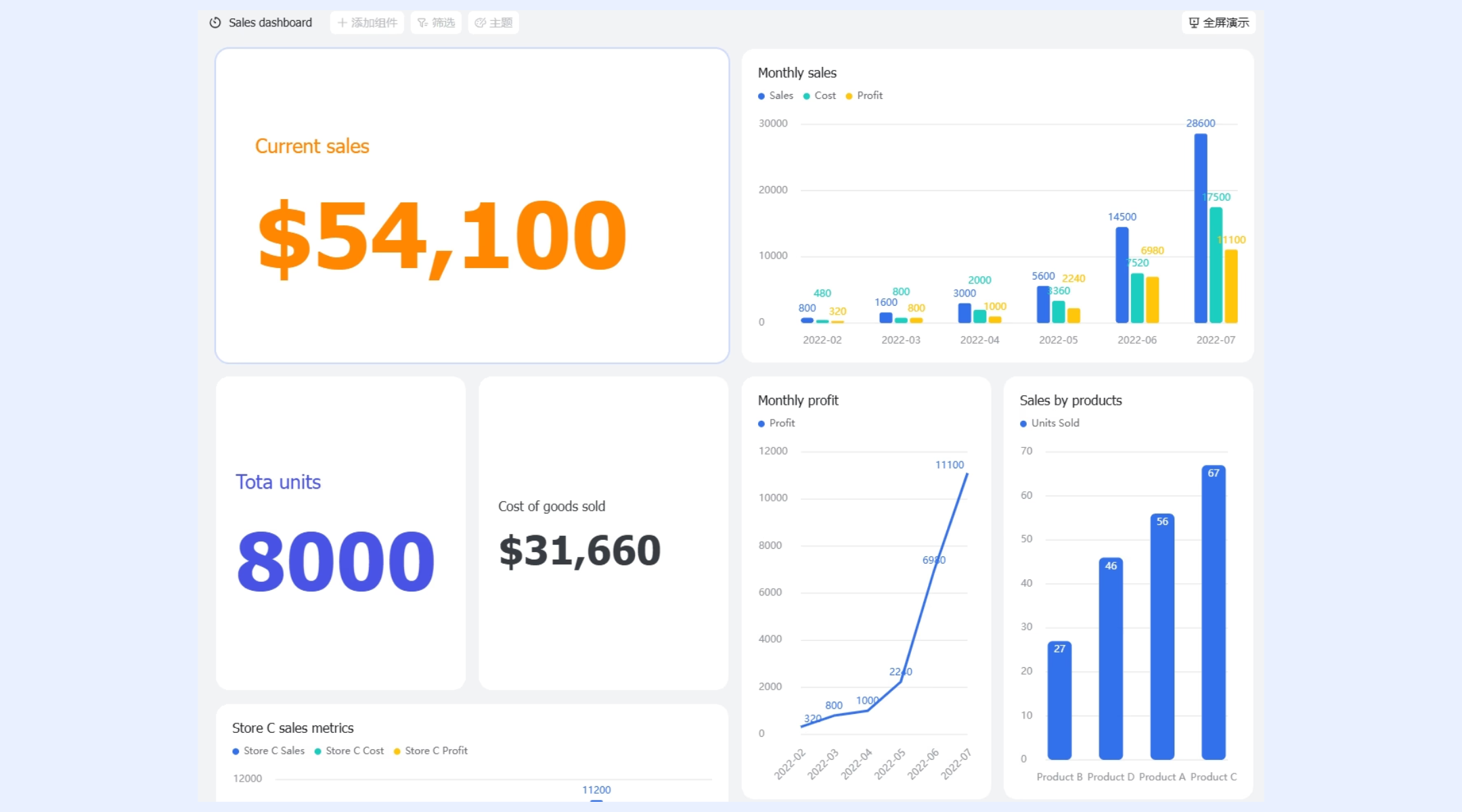Toggle Profit legend in Monthly profit chart
The width and height of the screenshot is (1462, 812).
pyautogui.click(x=776, y=423)
